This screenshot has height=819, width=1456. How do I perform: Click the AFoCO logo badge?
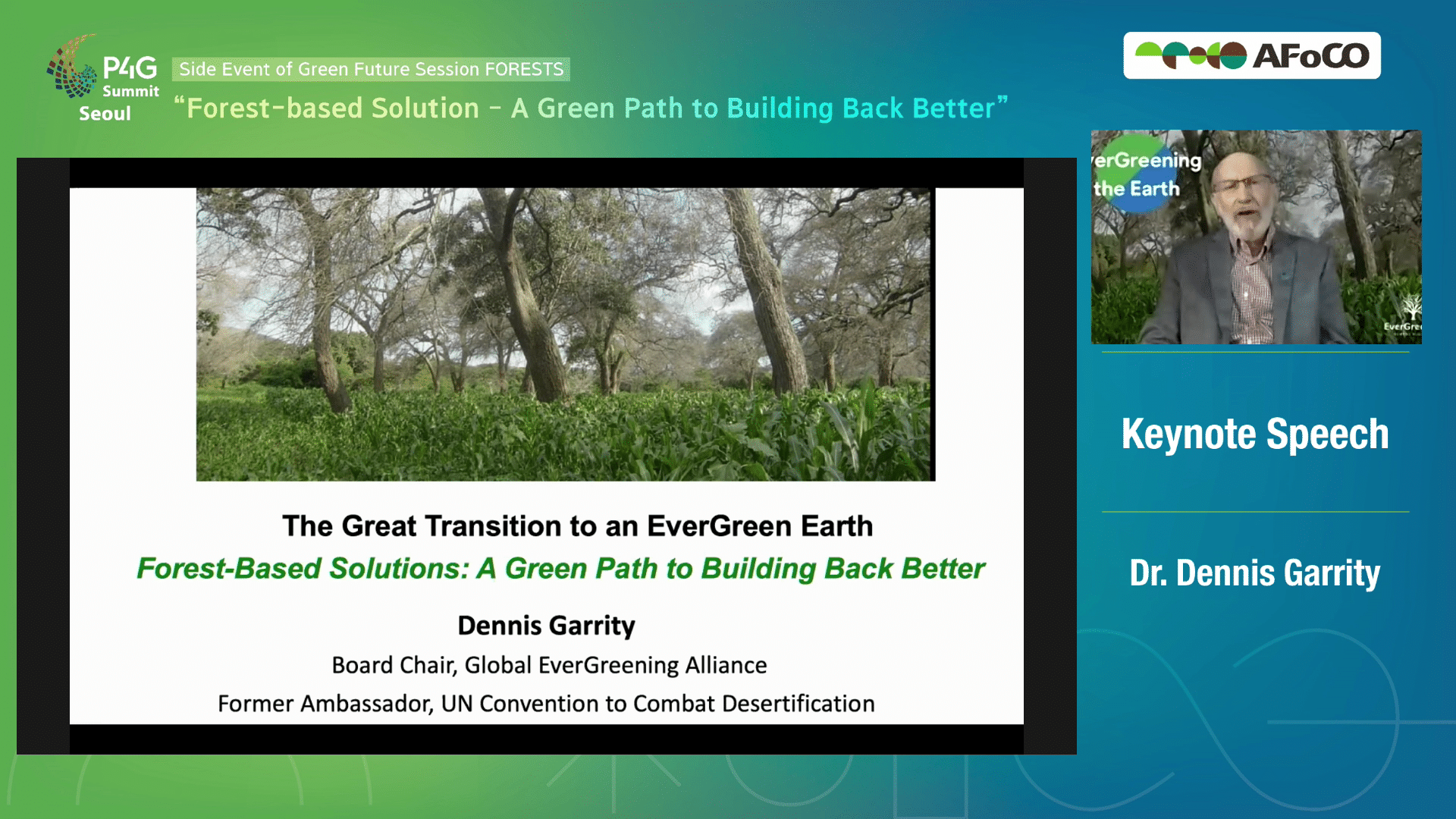tap(1251, 55)
